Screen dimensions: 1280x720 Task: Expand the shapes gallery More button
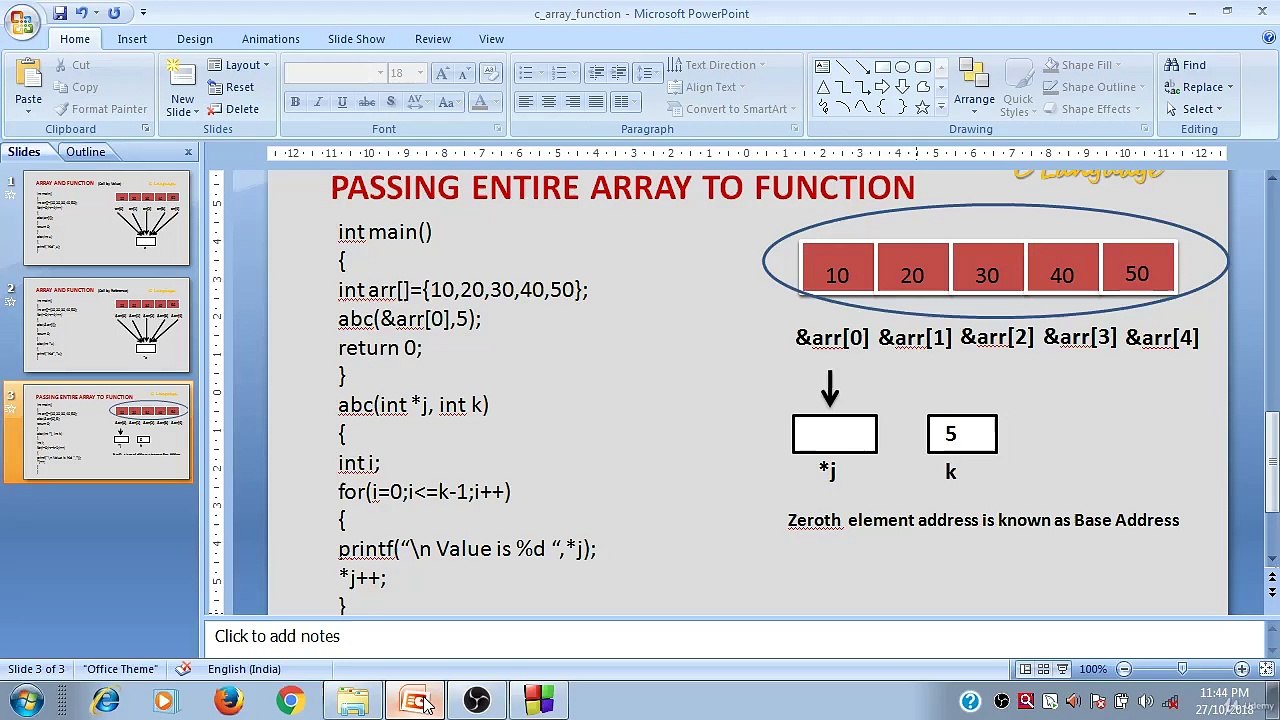click(x=941, y=107)
